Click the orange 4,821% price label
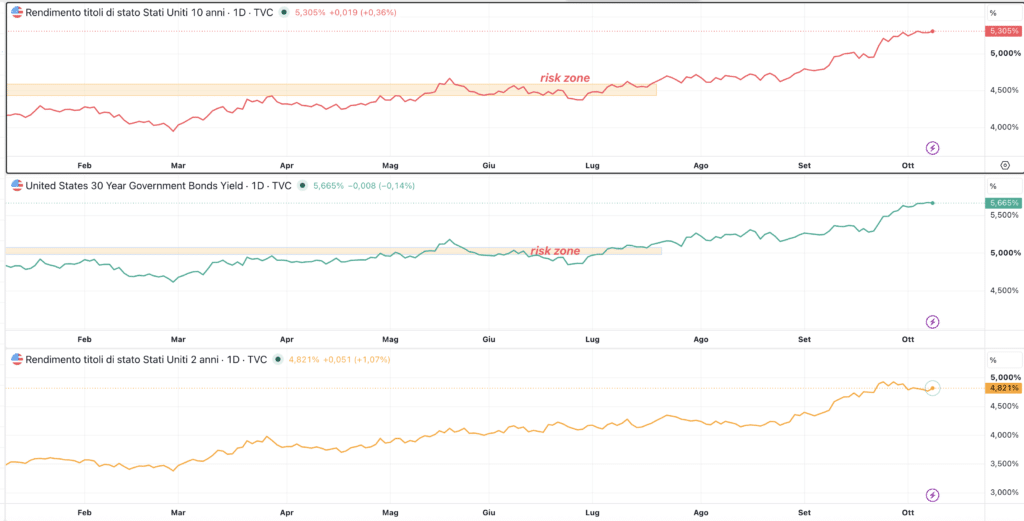The height and width of the screenshot is (521, 1024). [x=1002, y=388]
